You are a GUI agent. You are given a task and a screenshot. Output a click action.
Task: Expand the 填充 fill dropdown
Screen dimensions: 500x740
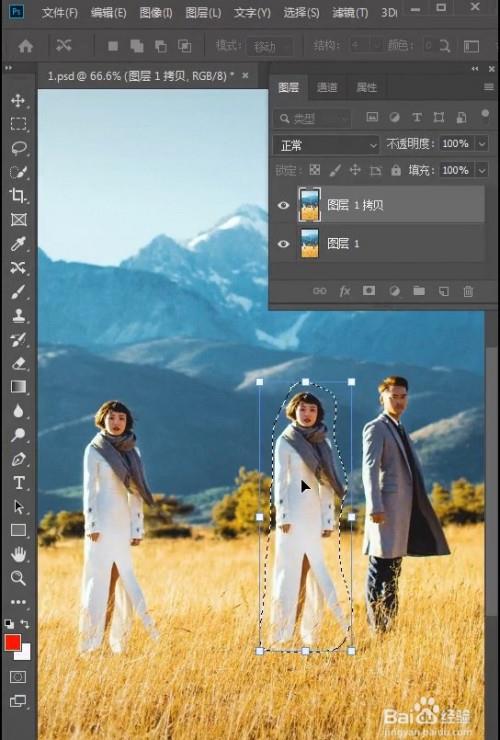click(x=482, y=170)
